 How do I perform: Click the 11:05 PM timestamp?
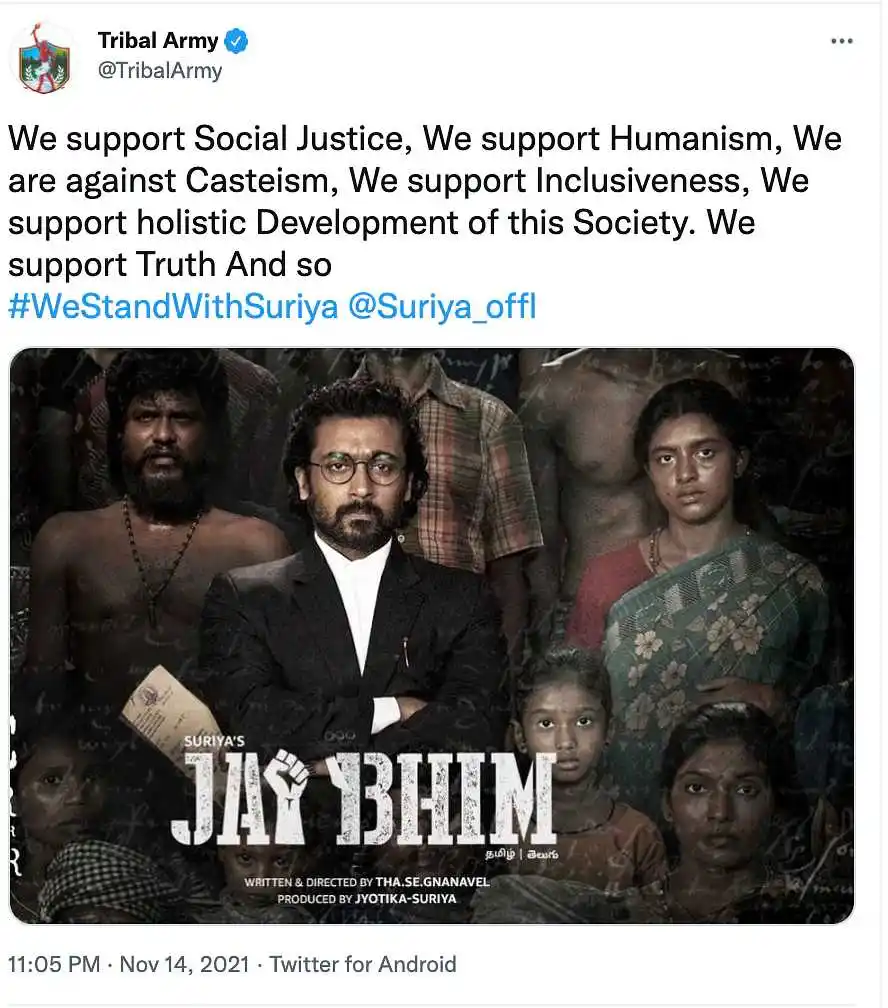click(54, 964)
